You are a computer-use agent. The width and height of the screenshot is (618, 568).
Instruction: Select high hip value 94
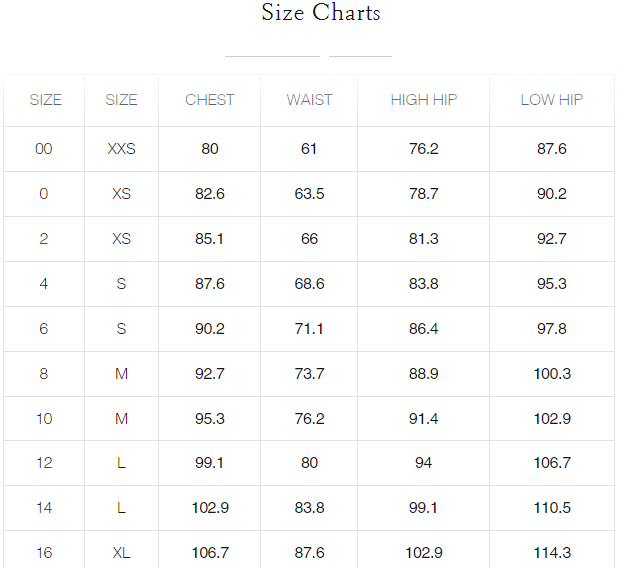click(x=423, y=463)
